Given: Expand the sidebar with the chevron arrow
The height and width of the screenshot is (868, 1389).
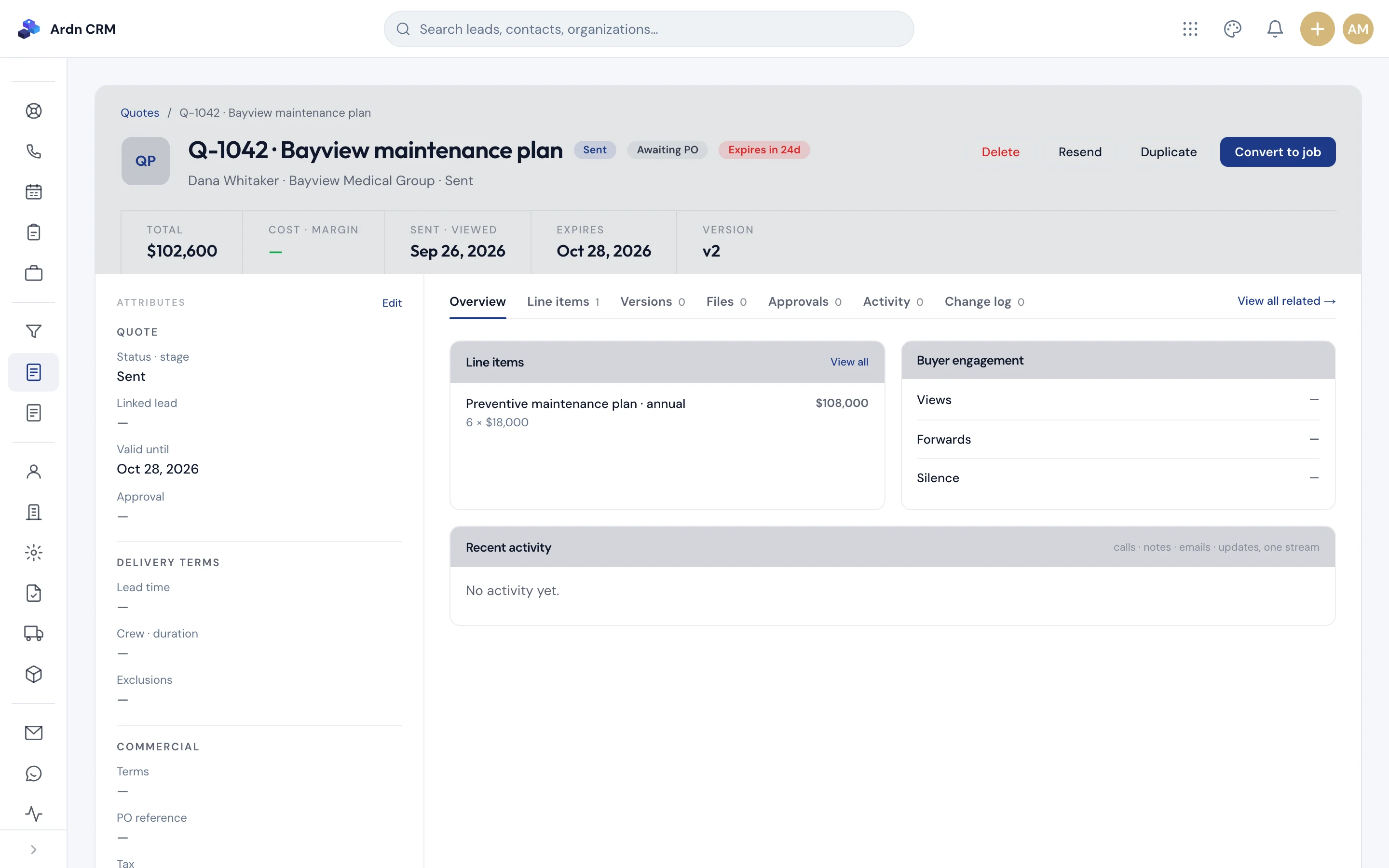Looking at the screenshot, I should 33,850.
